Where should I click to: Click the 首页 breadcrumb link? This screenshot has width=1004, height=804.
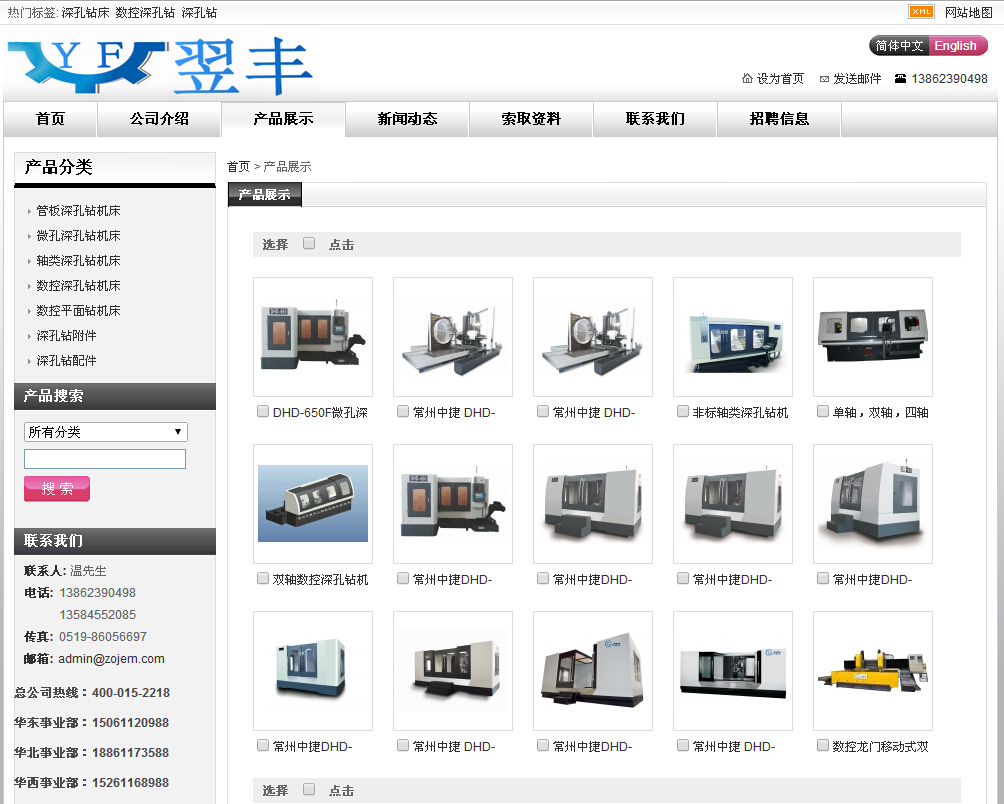point(238,166)
